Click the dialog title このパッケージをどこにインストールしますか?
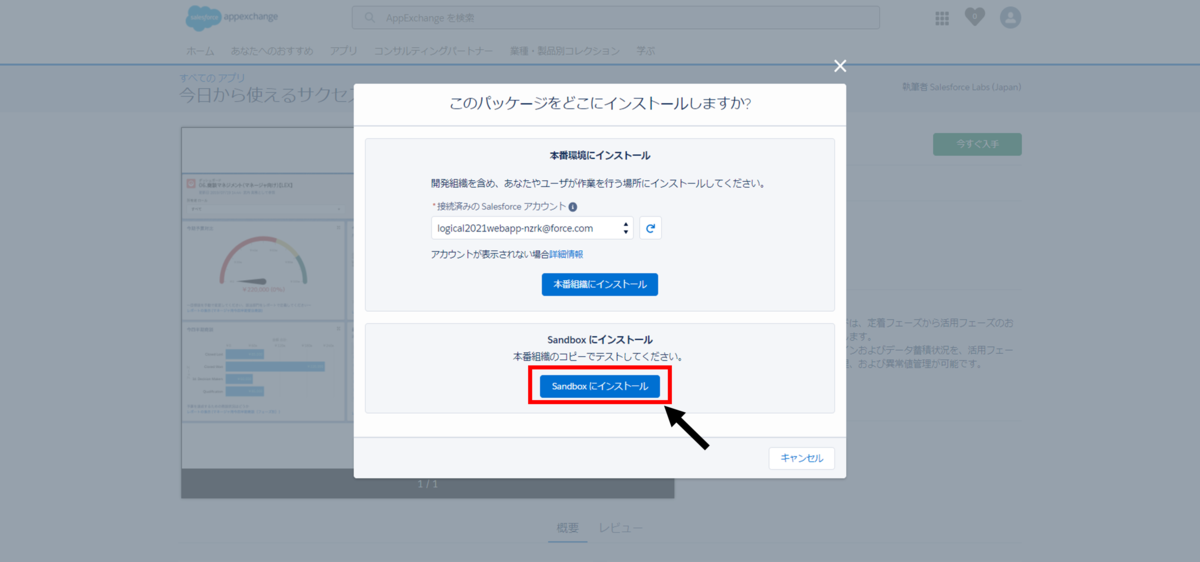 point(600,104)
